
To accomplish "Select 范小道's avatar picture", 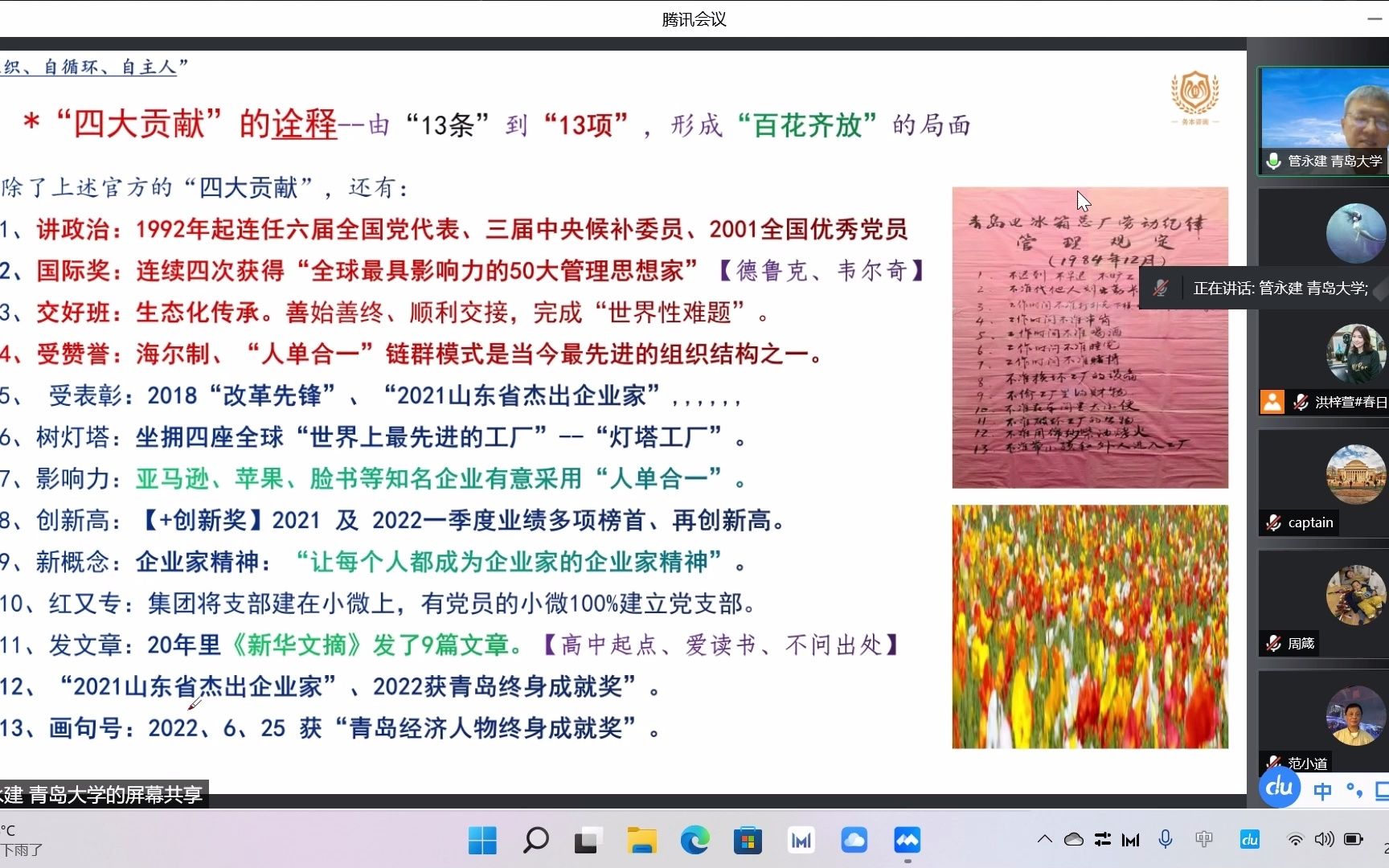I will click(1356, 715).
